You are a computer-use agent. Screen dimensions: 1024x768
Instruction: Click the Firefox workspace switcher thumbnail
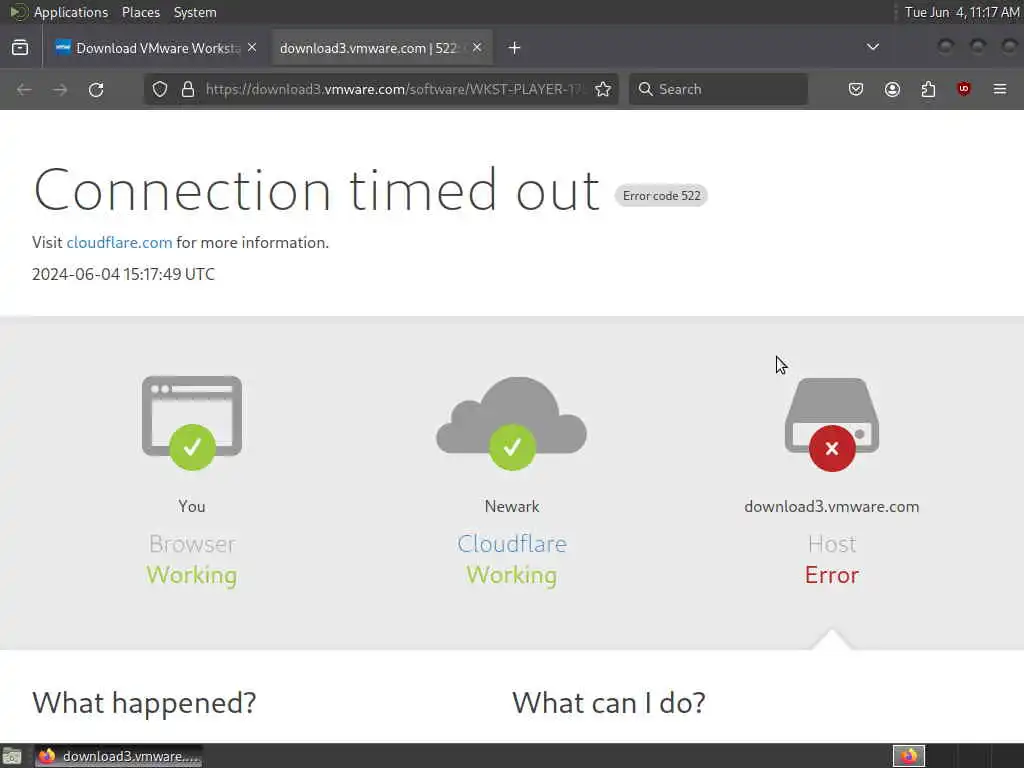coord(909,756)
